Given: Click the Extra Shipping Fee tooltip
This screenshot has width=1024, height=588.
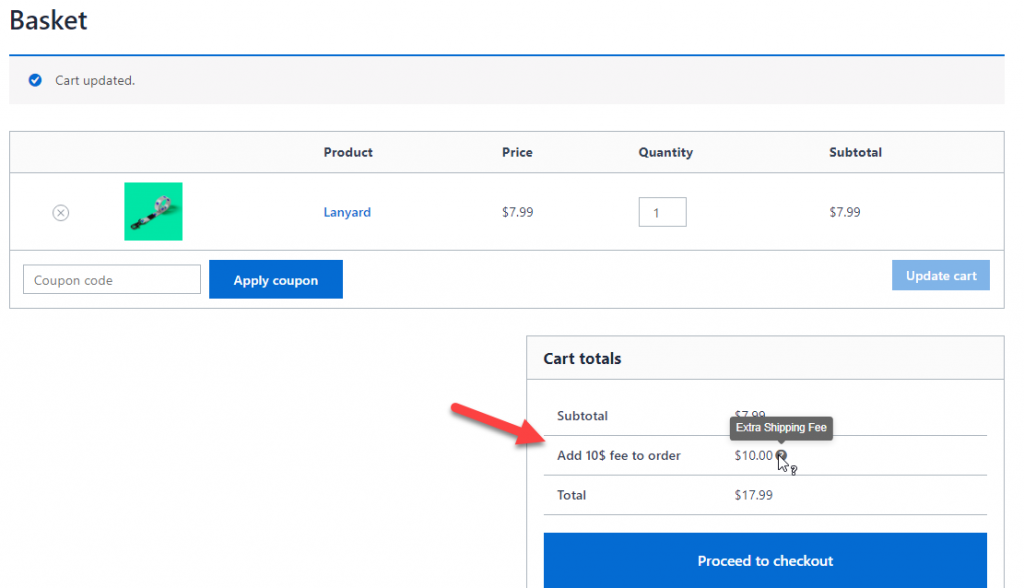Looking at the screenshot, I should click(781, 428).
